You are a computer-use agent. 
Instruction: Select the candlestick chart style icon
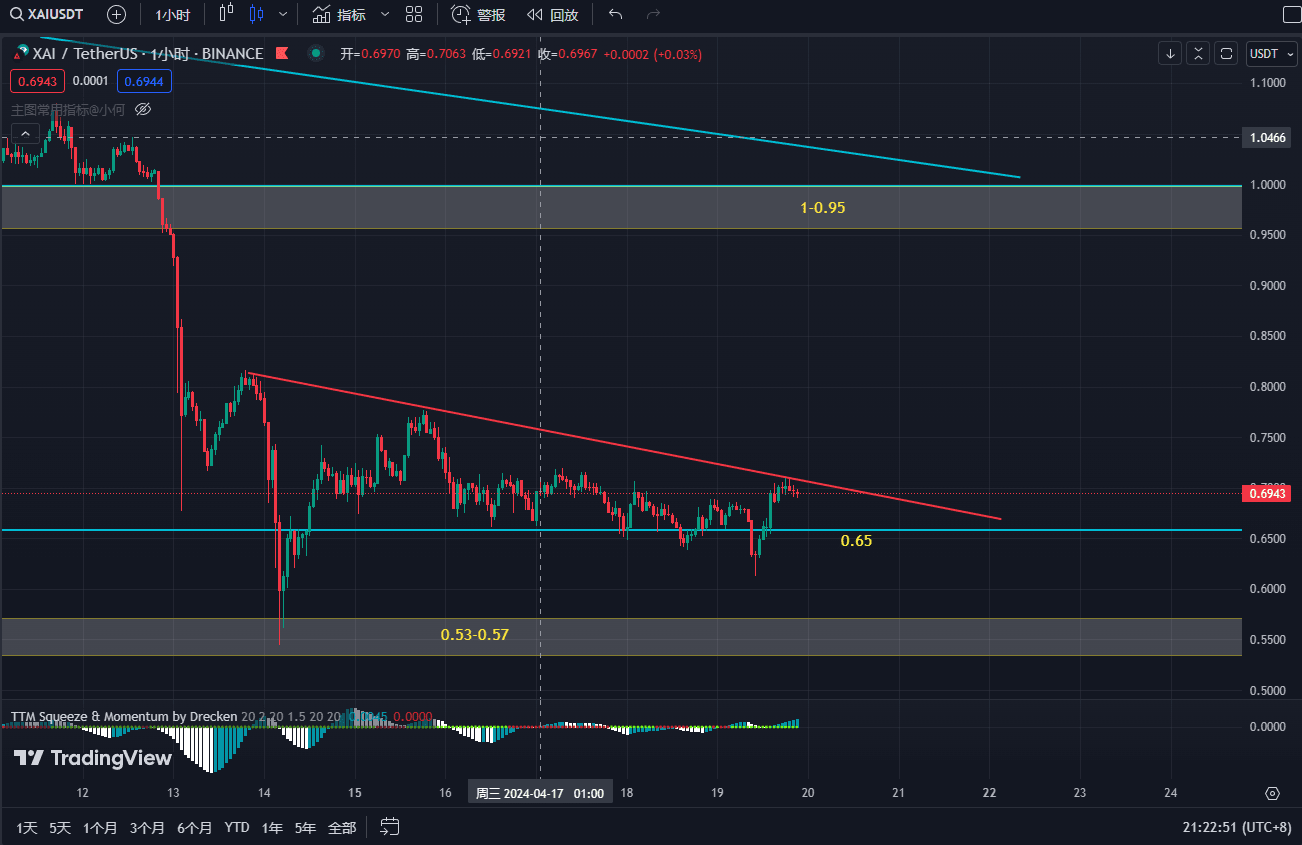pyautogui.click(x=258, y=14)
